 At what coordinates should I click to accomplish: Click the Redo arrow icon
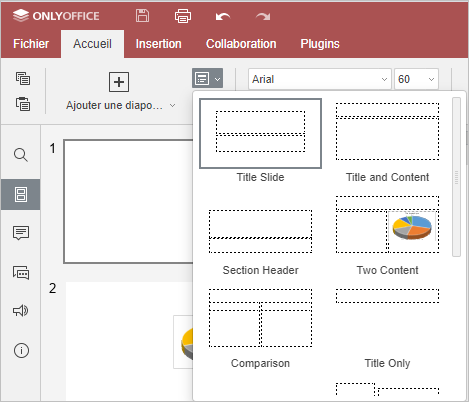[x=263, y=16]
